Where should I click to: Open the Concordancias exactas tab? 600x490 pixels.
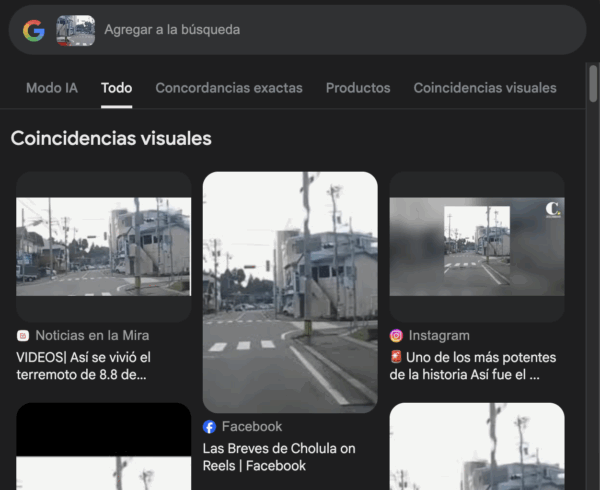point(229,88)
